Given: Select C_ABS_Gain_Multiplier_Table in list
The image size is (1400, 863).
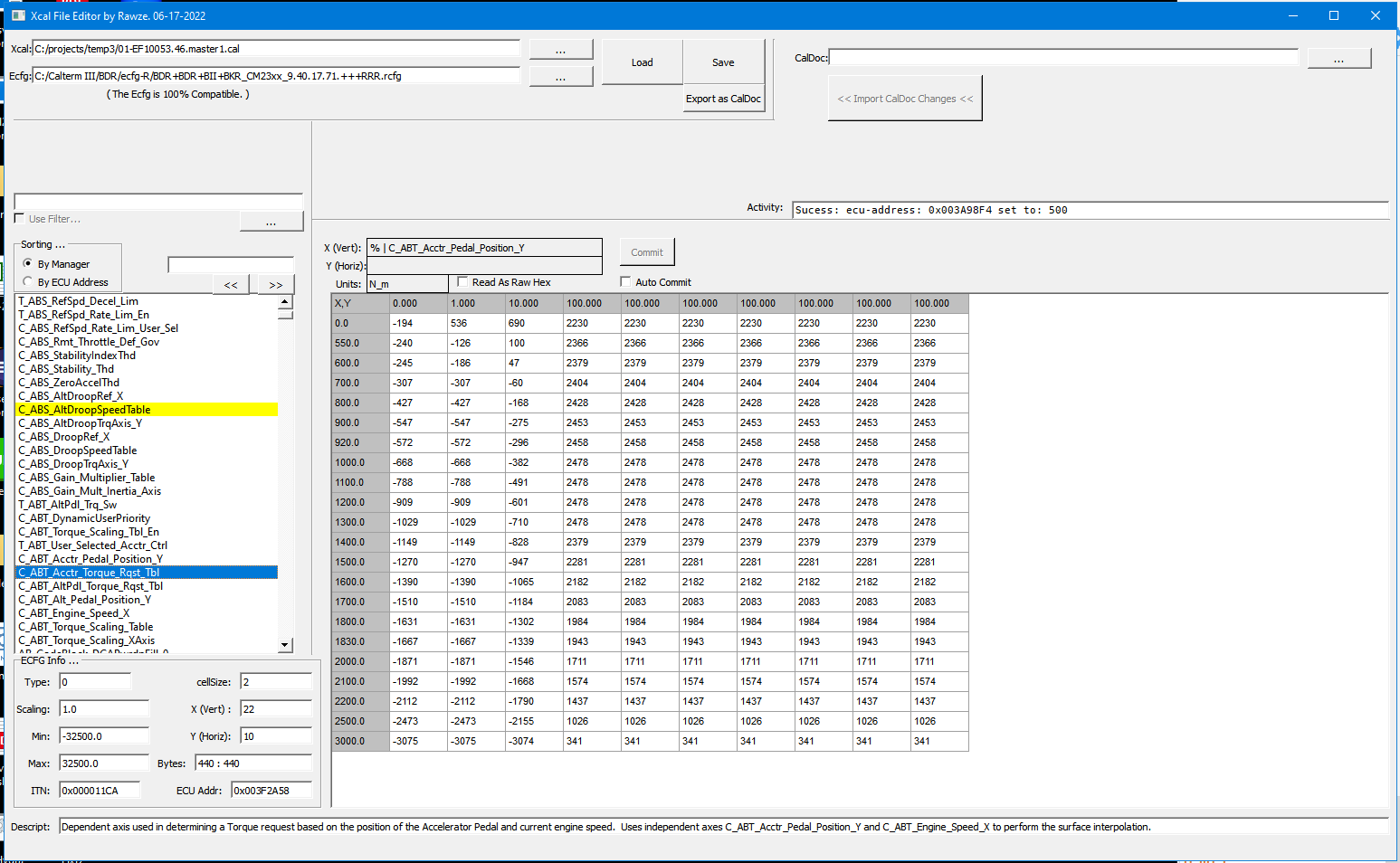Looking at the screenshot, I should click(x=147, y=478).
